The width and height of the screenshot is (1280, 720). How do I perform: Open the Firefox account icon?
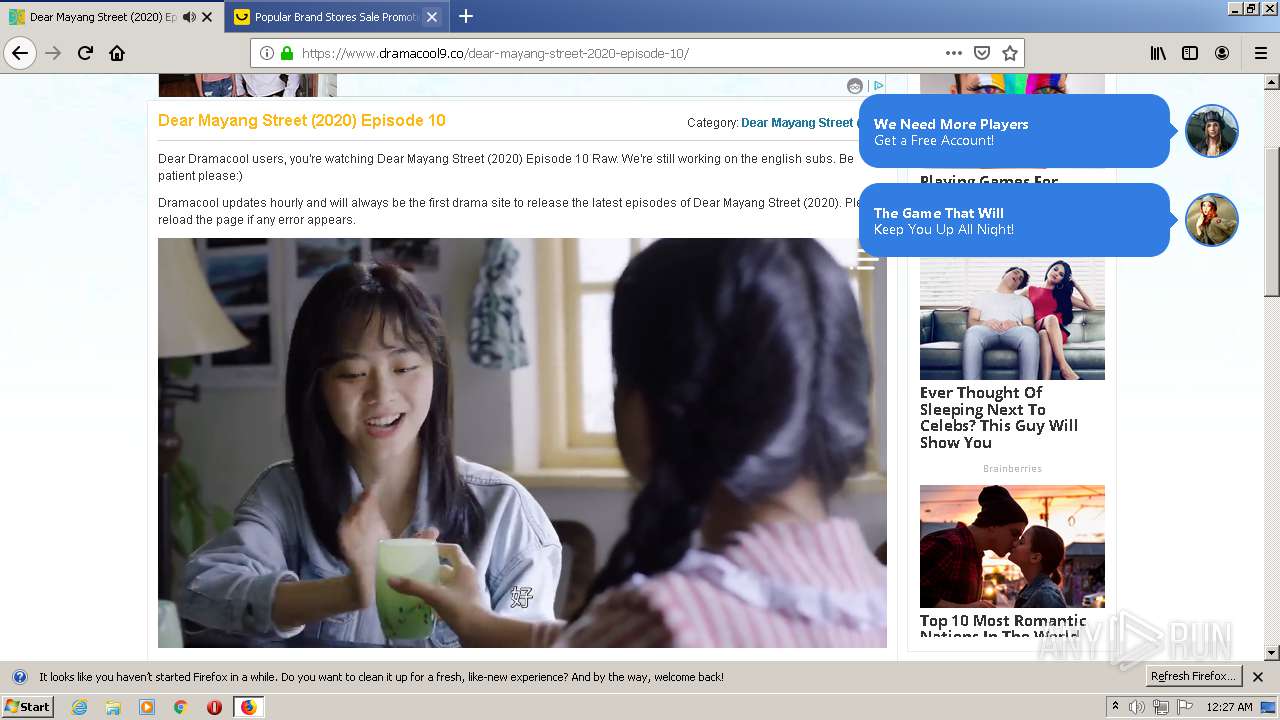(1222, 53)
